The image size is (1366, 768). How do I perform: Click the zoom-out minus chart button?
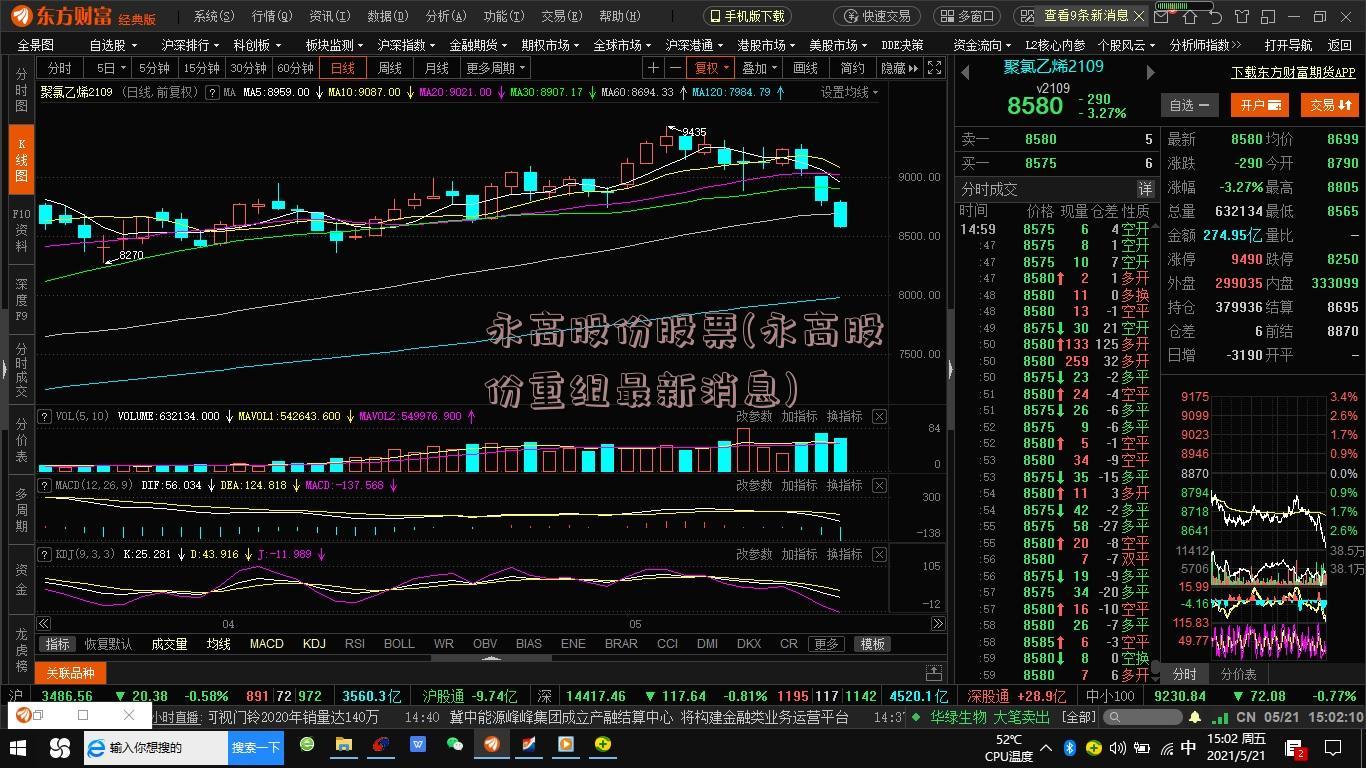tap(676, 68)
